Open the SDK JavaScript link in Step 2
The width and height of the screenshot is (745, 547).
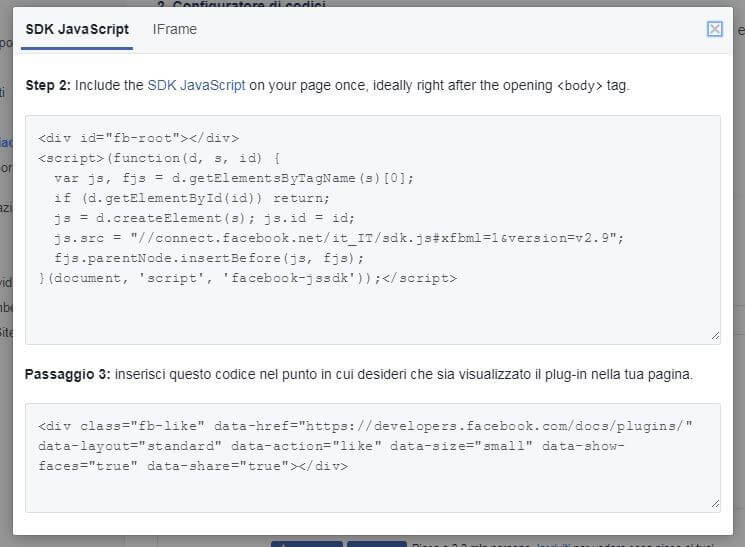tap(196, 86)
